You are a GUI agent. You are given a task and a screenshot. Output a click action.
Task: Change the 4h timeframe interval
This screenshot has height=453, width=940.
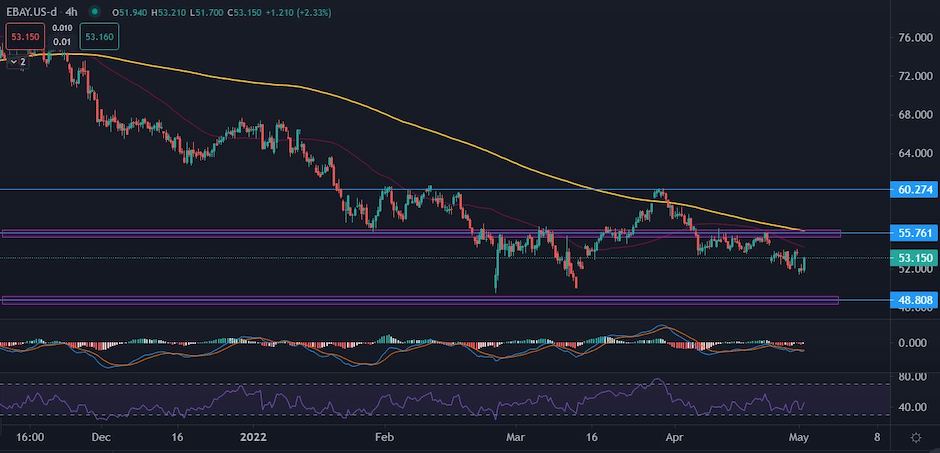(x=72, y=12)
